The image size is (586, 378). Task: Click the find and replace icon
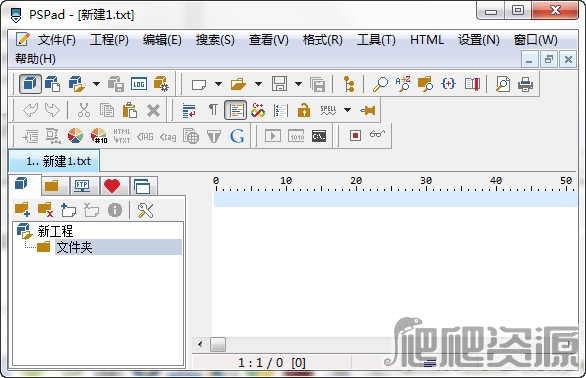click(x=403, y=84)
